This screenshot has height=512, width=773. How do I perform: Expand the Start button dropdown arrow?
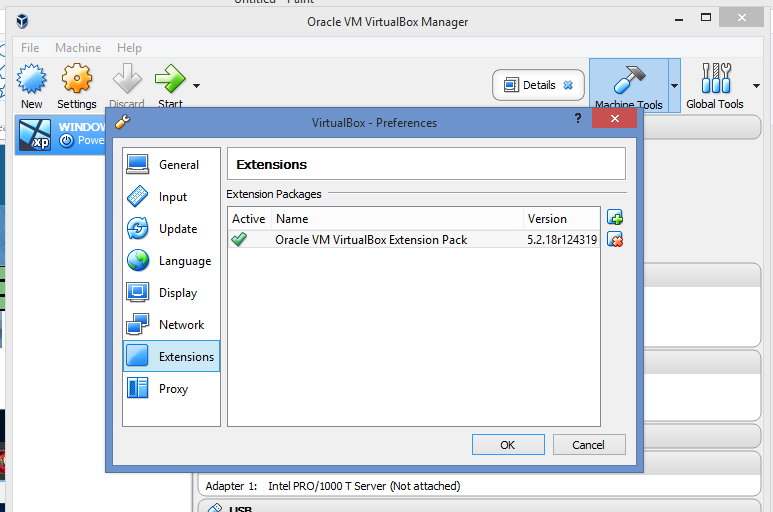pyautogui.click(x=196, y=86)
